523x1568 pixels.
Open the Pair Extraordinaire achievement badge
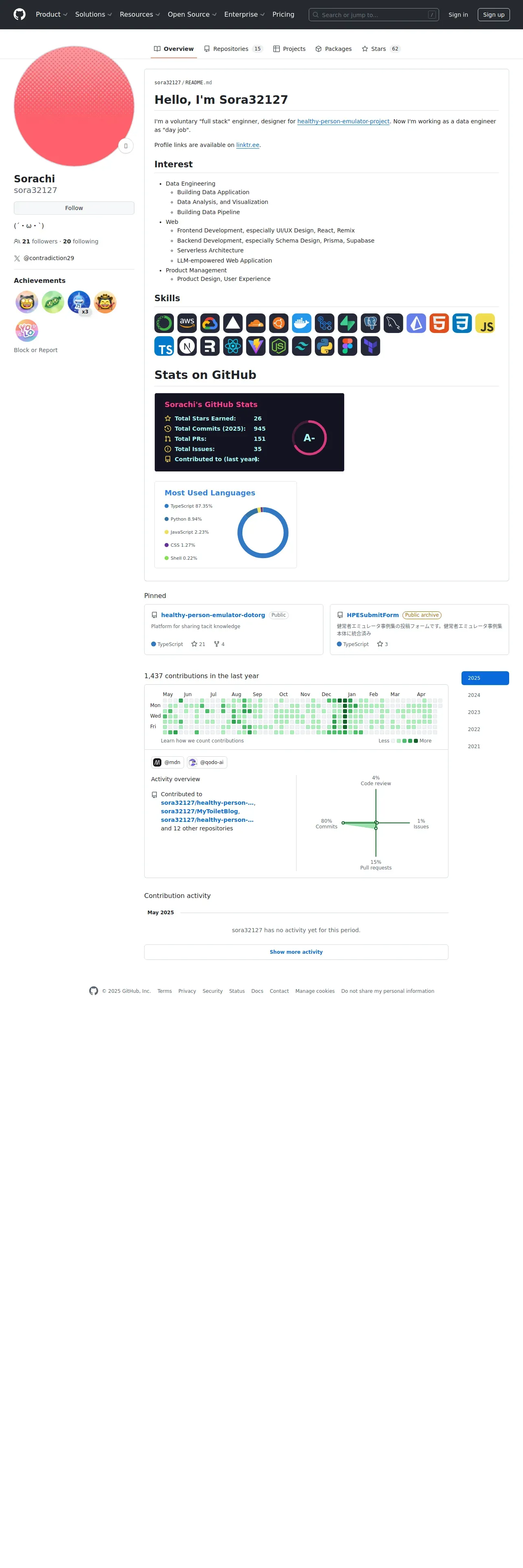click(x=53, y=302)
